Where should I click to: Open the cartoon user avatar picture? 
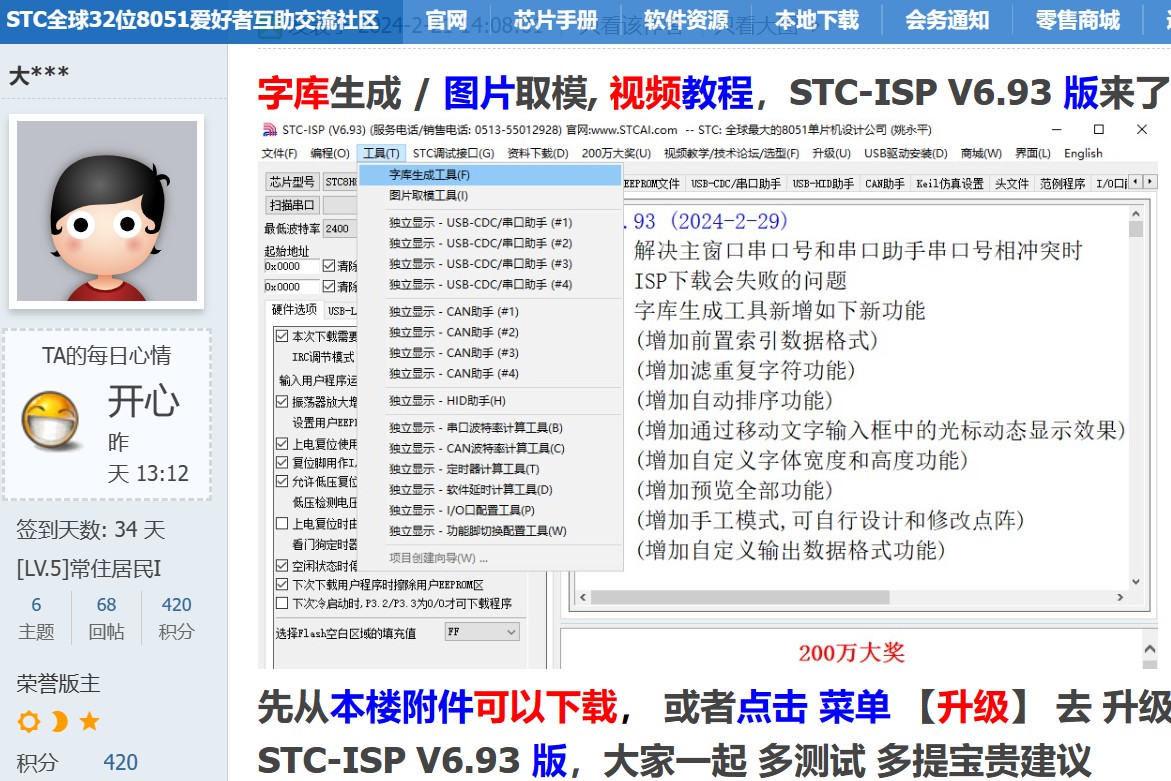[107, 211]
